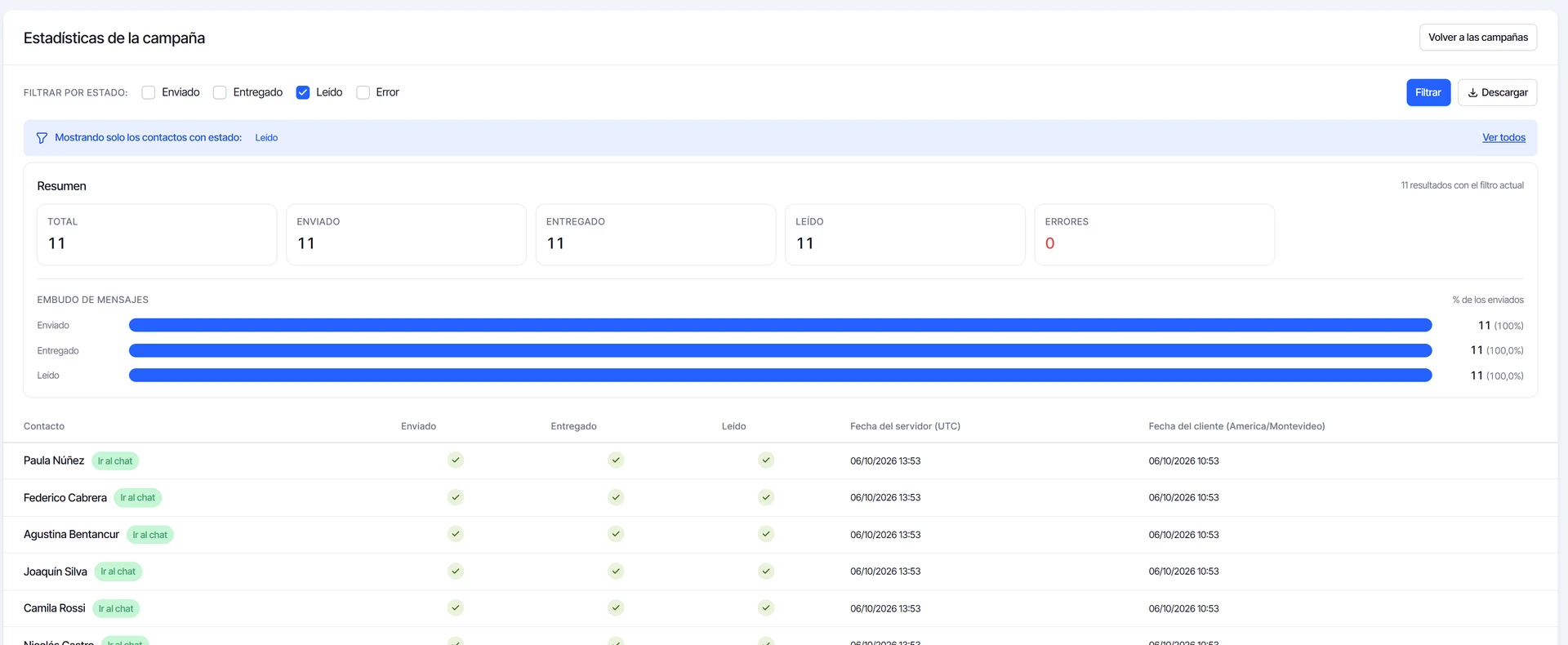Click Joaquín Silva's Entregado check icon

pos(616,572)
